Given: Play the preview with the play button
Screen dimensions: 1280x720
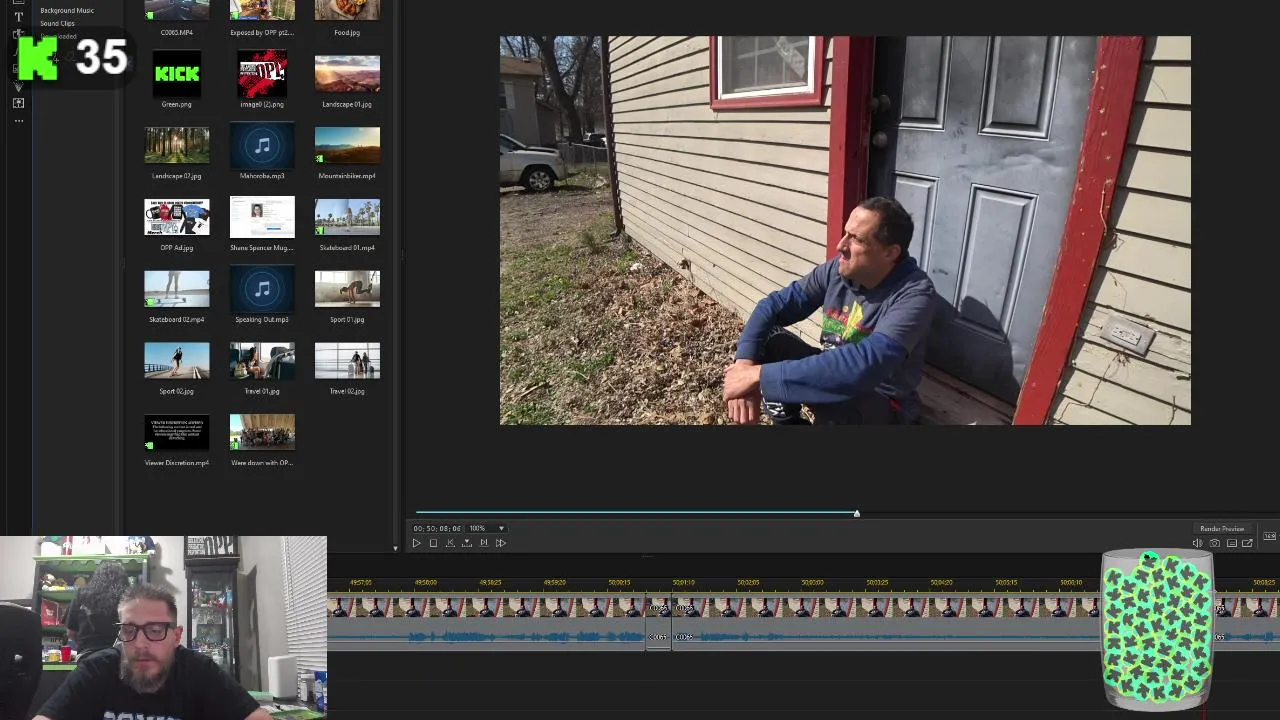Looking at the screenshot, I should point(417,543).
